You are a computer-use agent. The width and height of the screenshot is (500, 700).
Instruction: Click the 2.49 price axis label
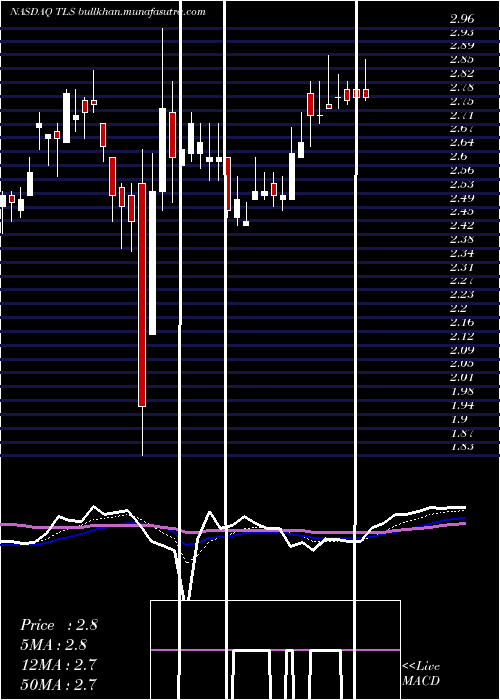[462, 198]
